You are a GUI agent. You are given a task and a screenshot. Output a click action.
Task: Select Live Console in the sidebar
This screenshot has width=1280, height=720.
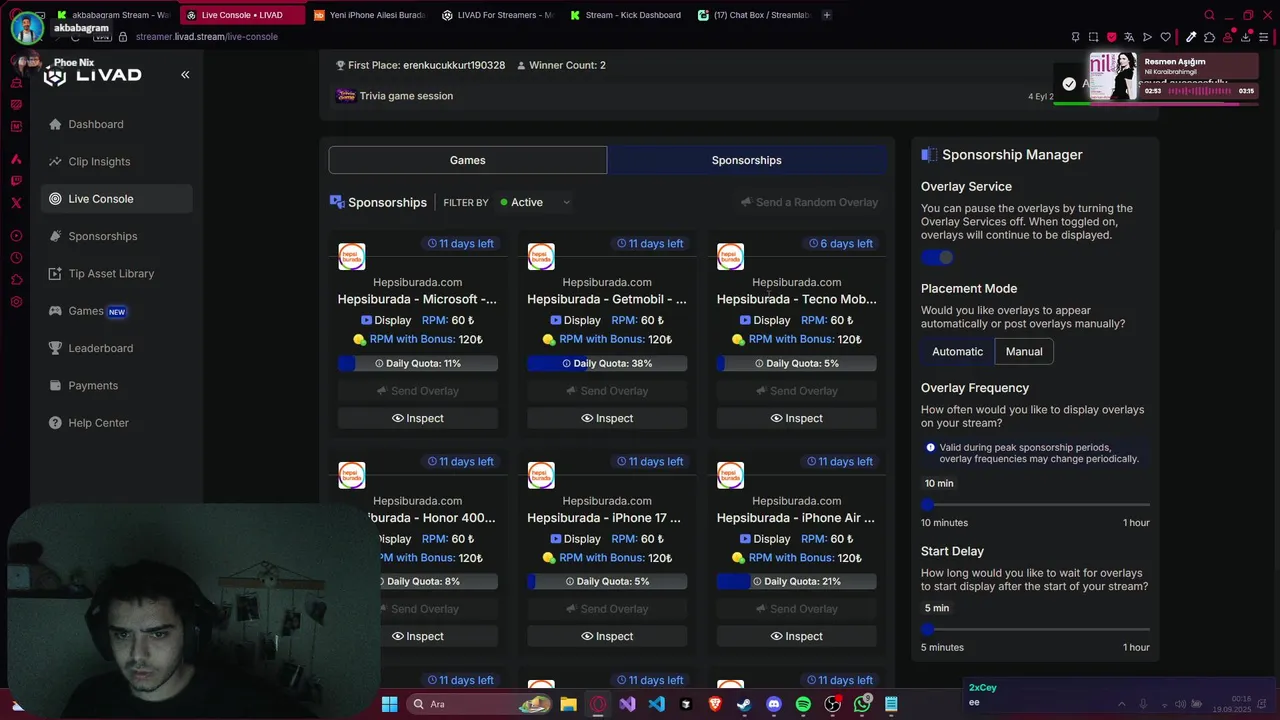coord(117,199)
